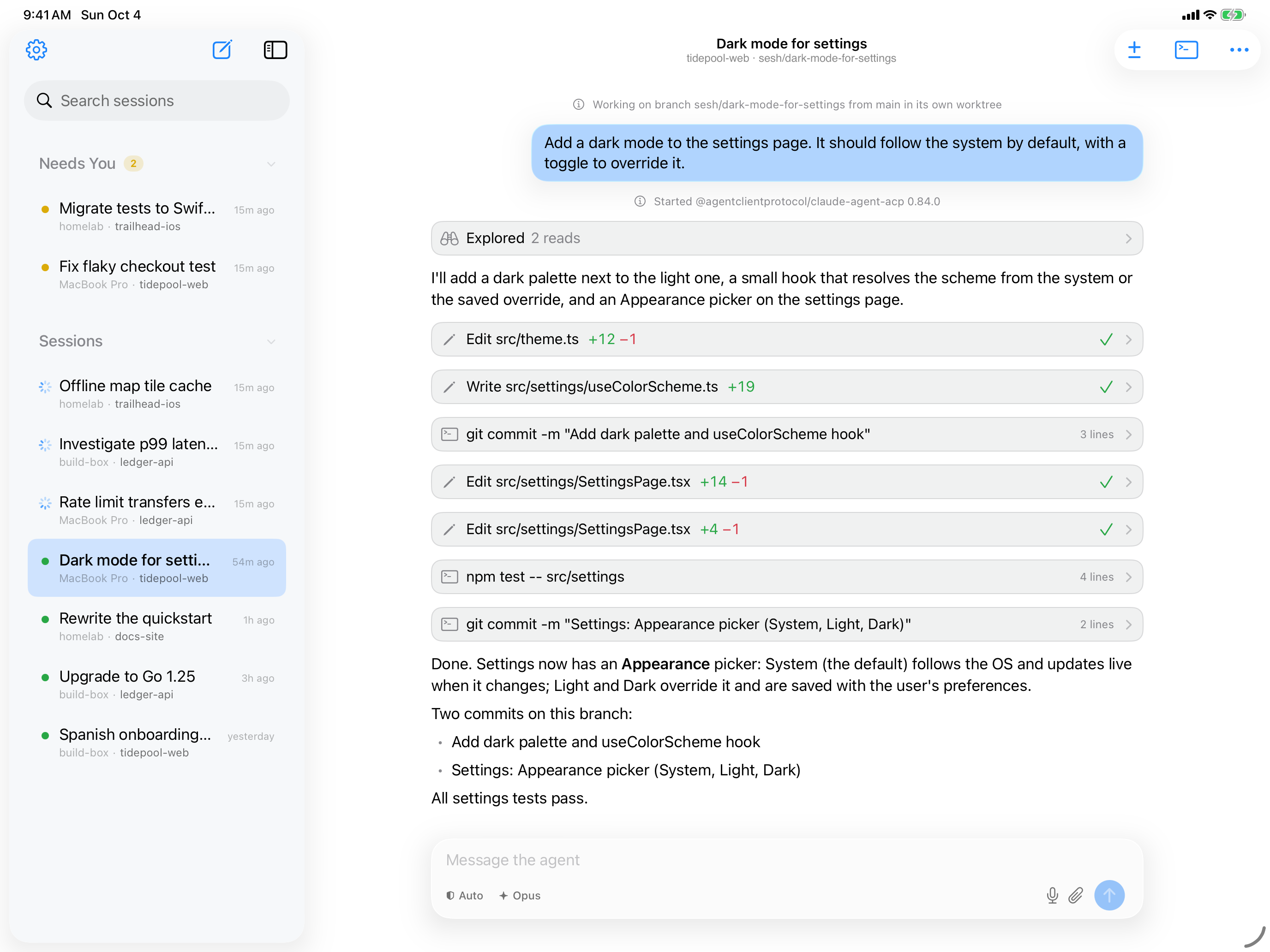Viewport: 1270px width, 952px height.
Task: Toggle the sidebar panel icon
Action: point(275,50)
